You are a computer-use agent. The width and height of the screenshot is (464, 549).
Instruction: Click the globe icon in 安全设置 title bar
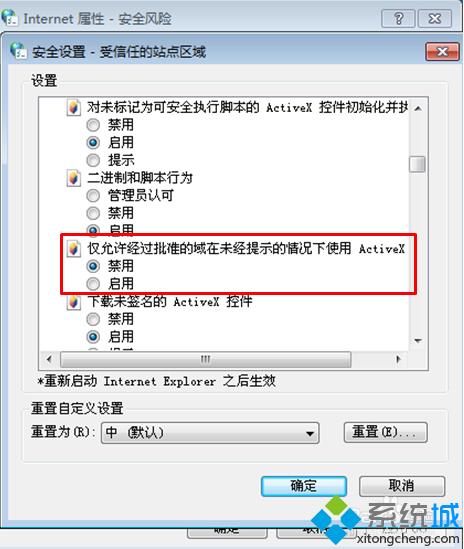18,51
